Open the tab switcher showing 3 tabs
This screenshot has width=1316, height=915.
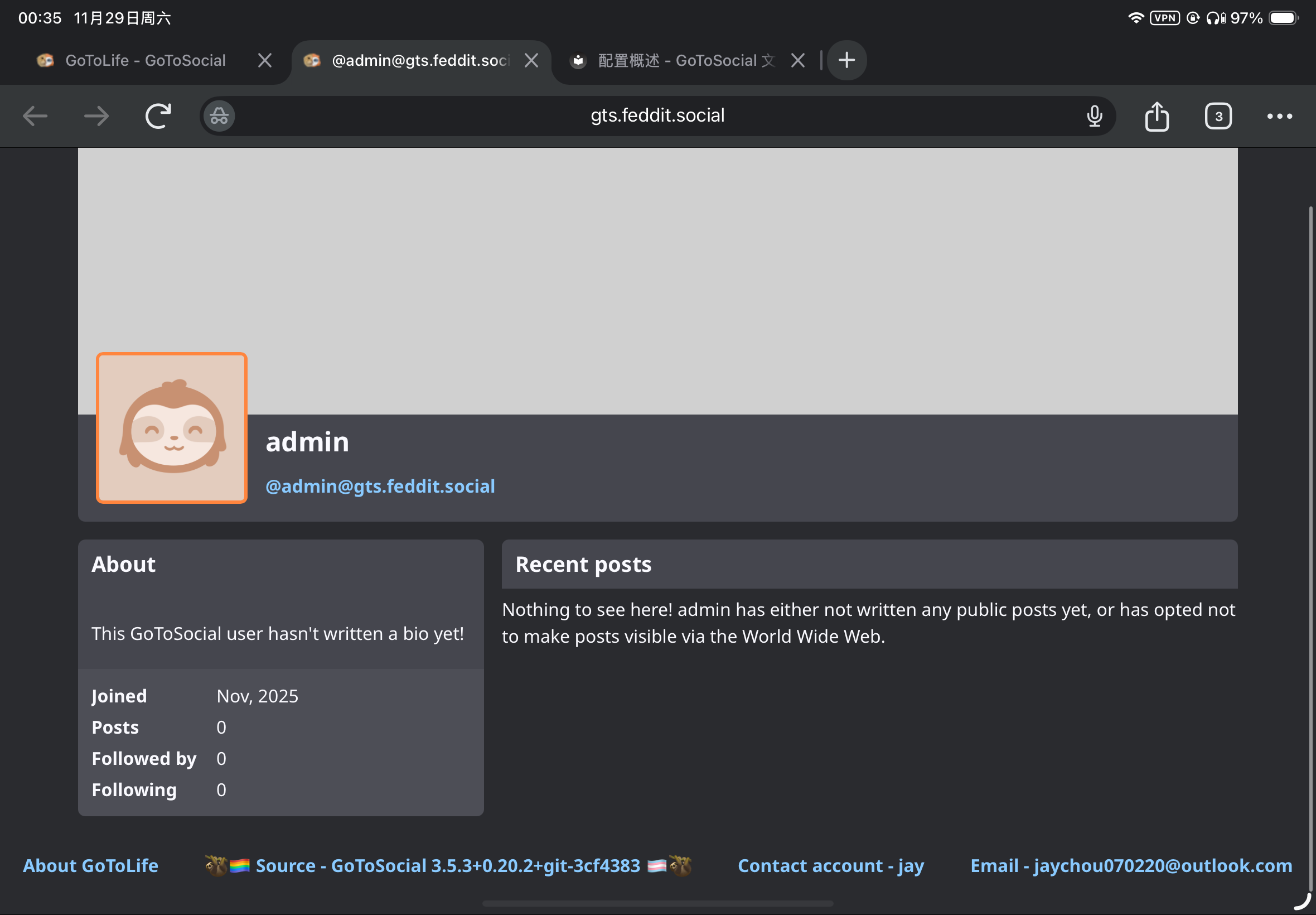1218,117
